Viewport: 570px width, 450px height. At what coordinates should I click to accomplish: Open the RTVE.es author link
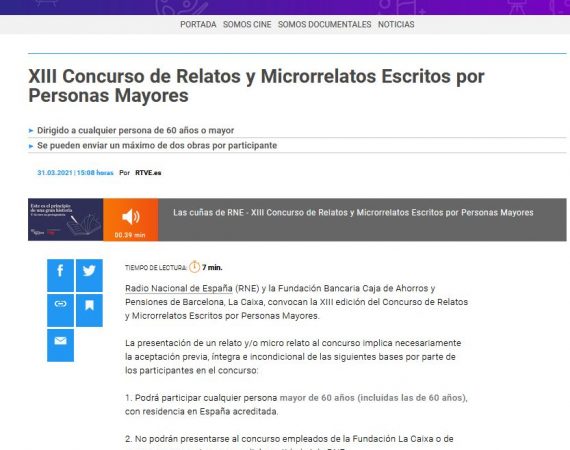coord(148,173)
